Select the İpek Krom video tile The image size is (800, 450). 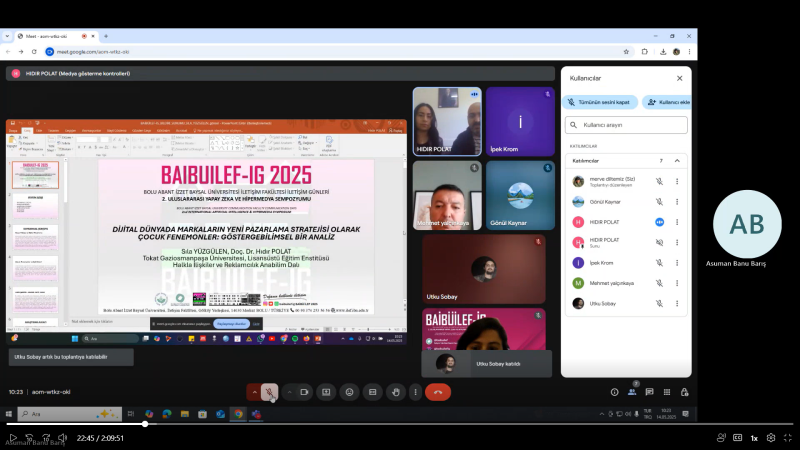tap(520, 121)
